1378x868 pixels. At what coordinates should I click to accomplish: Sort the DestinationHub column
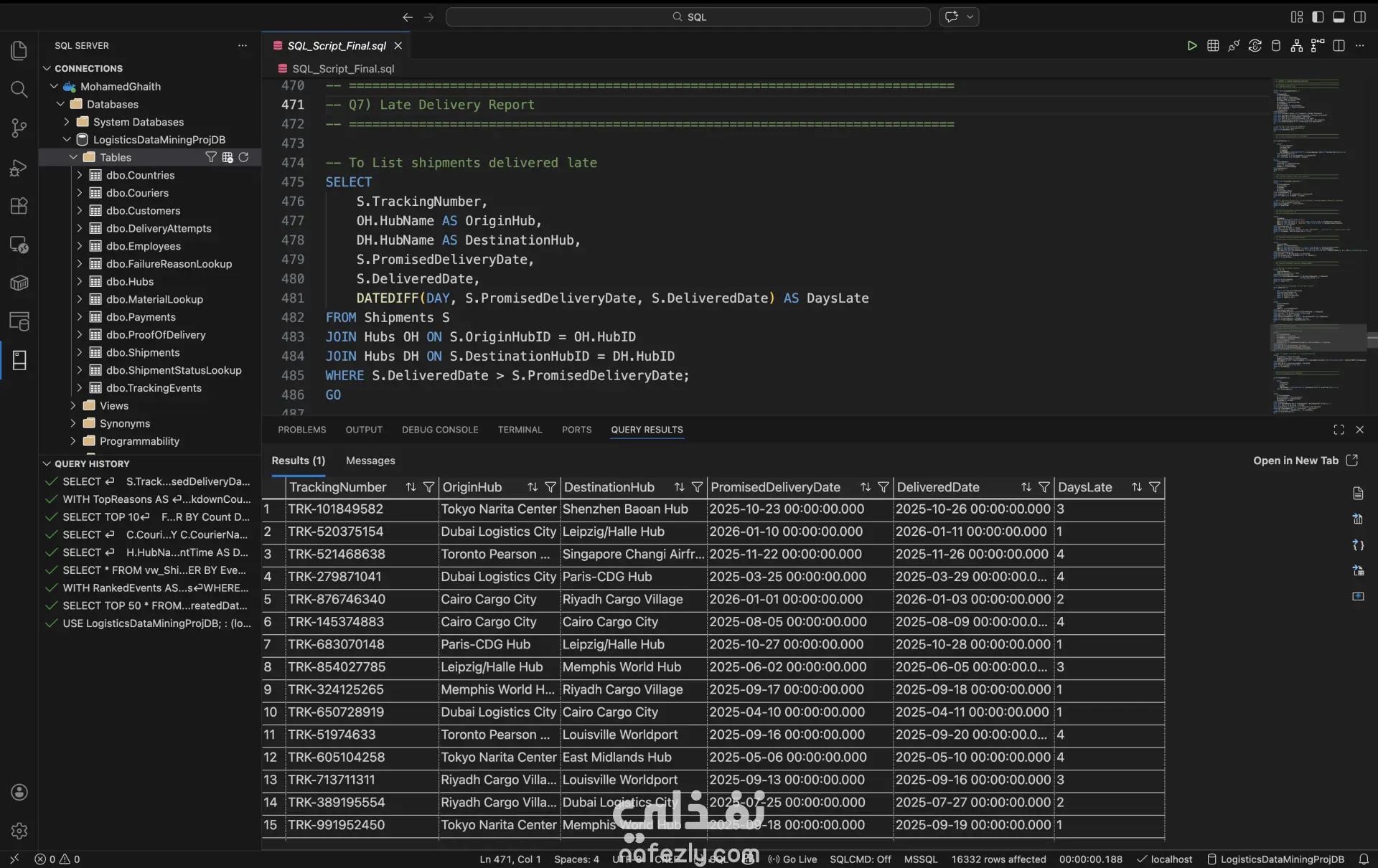point(679,487)
